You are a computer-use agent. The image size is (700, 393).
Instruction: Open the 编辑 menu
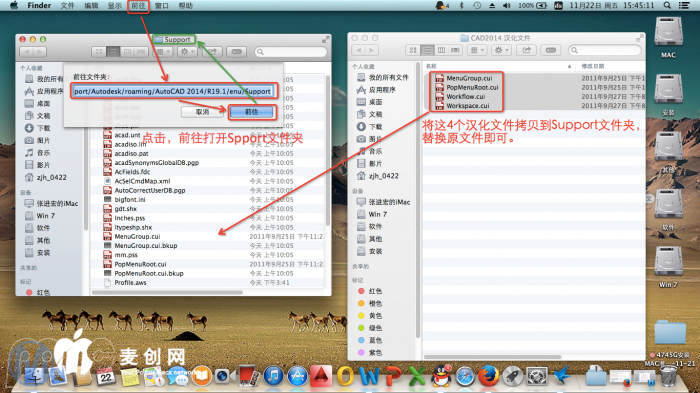[x=91, y=5]
